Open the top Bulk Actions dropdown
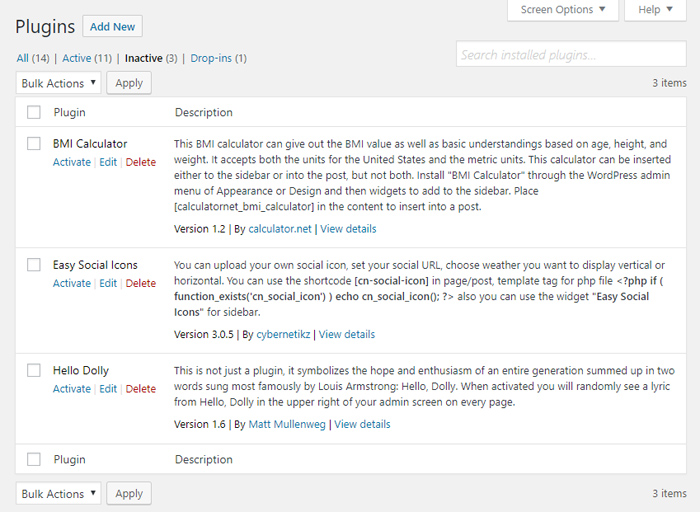This screenshot has width=700, height=512. pos(58,83)
